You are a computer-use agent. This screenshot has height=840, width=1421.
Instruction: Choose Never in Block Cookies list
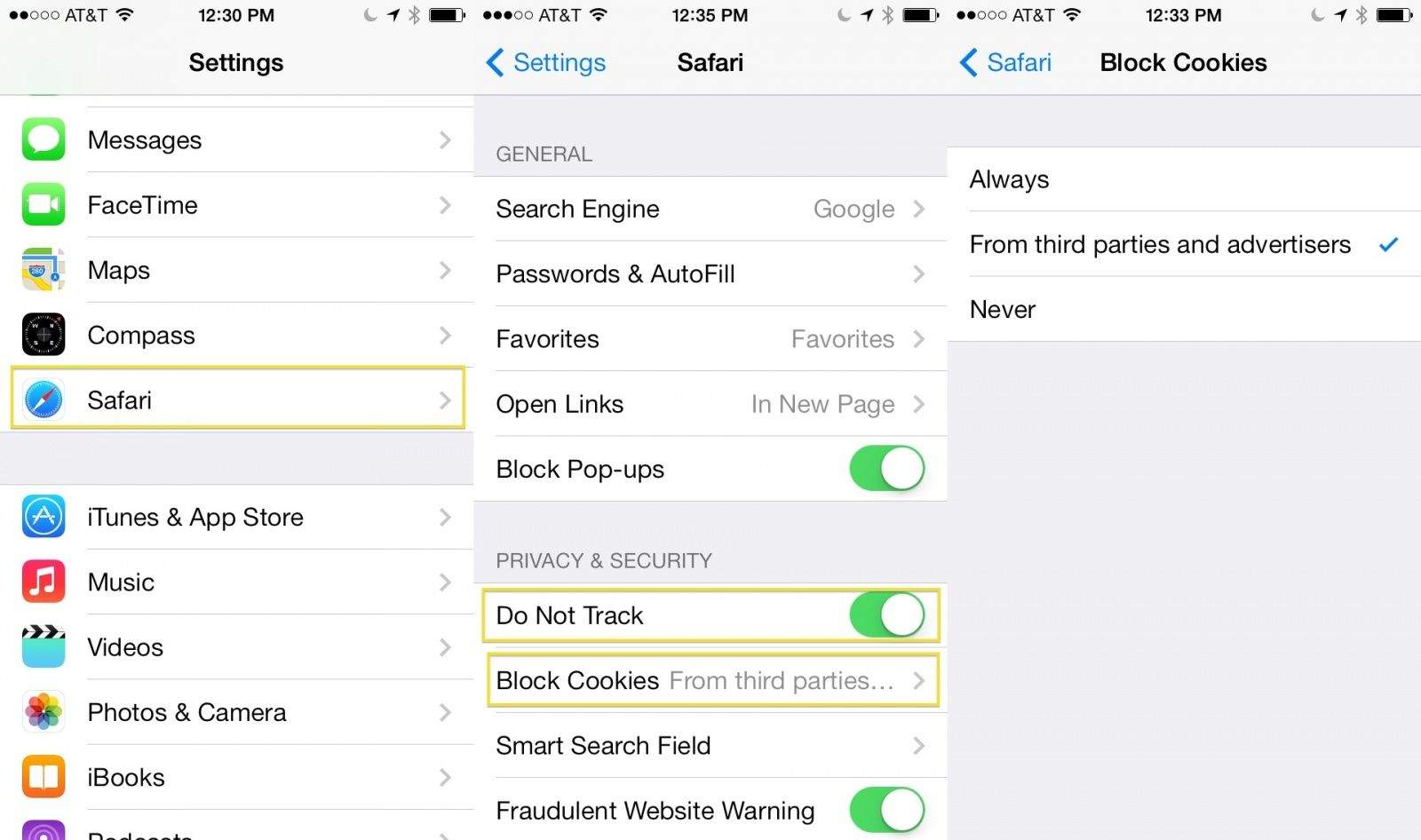pyautogui.click(x=1184, y=309)
